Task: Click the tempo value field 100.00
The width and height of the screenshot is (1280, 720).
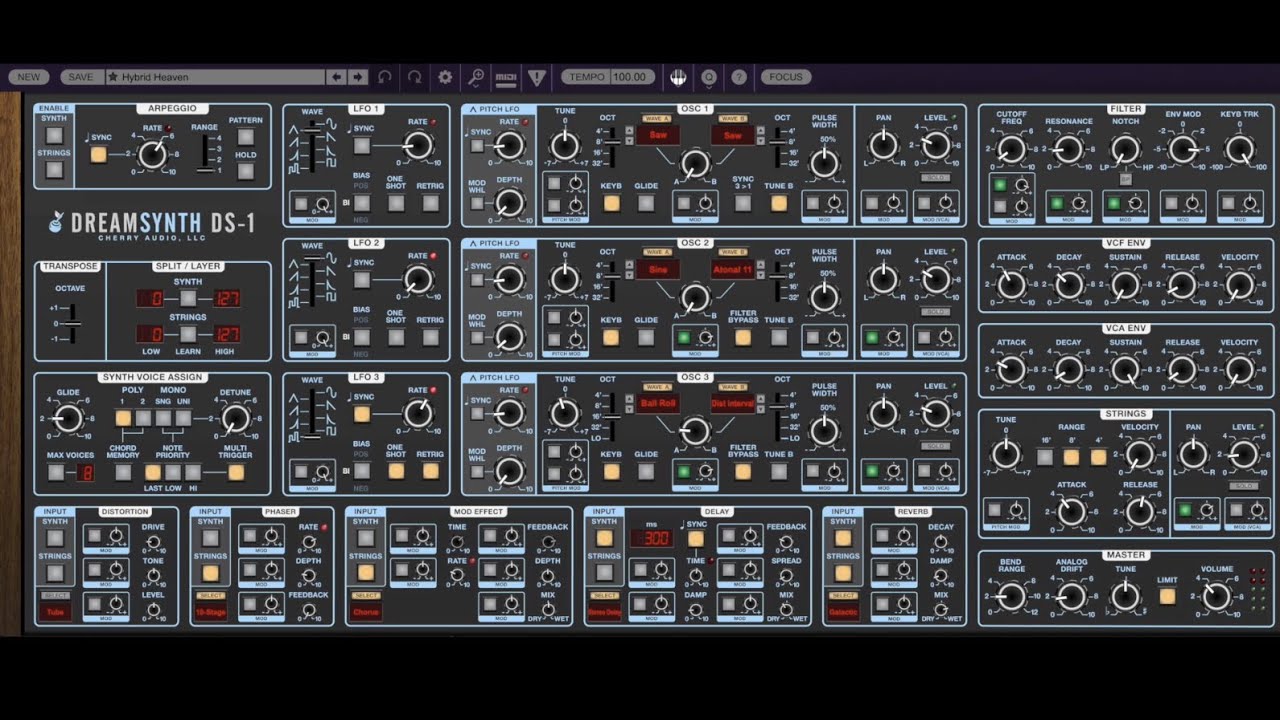Action: (631, 77)
